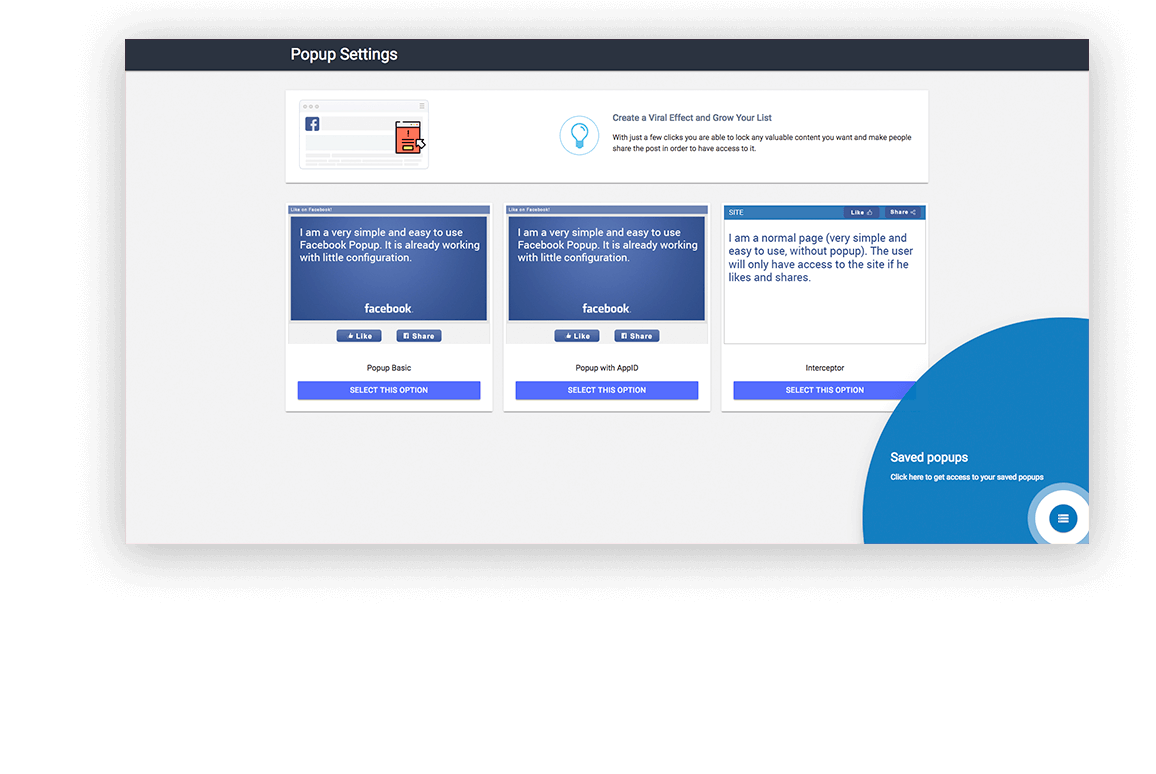Click Like in the Interceptor site header
This screenshot has height=774, width=1156.
click(x=861, y=212)
